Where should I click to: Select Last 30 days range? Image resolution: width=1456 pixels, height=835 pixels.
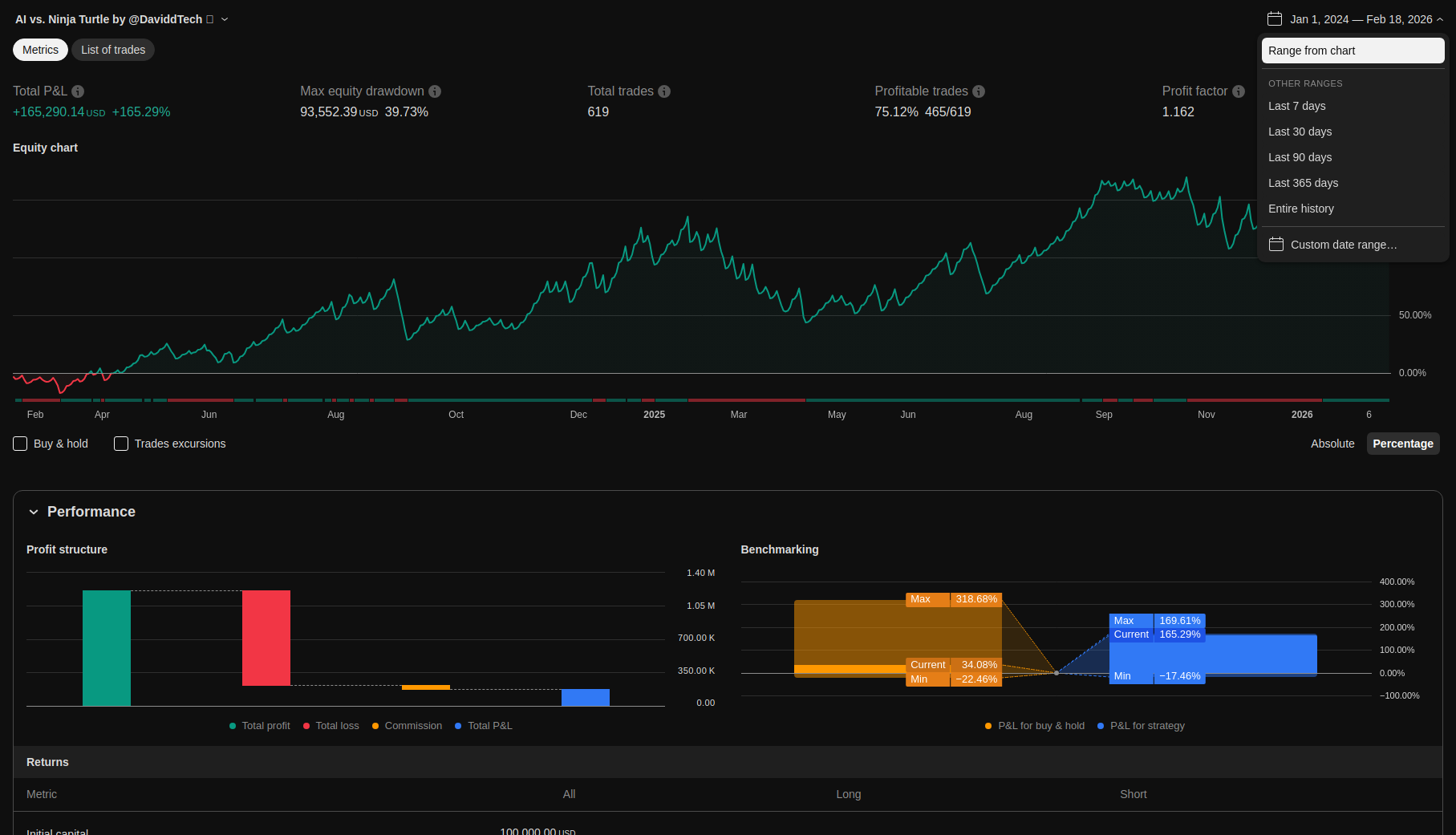[x=1300, y=132]
